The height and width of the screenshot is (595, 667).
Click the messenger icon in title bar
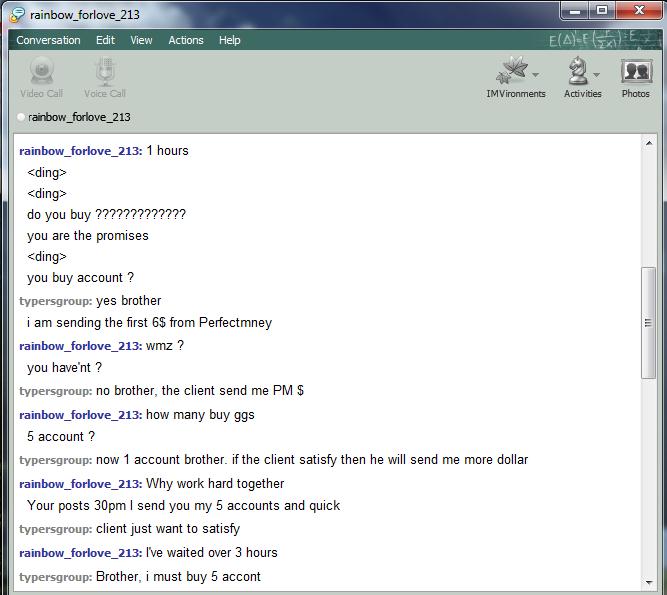[x=17, y=14]
